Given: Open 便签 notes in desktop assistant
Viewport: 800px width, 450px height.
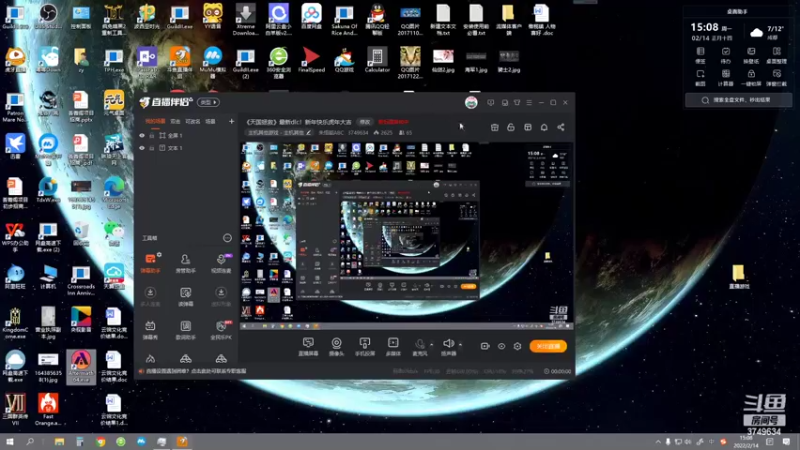Looking at the screenshot, I should pos(700,55).
